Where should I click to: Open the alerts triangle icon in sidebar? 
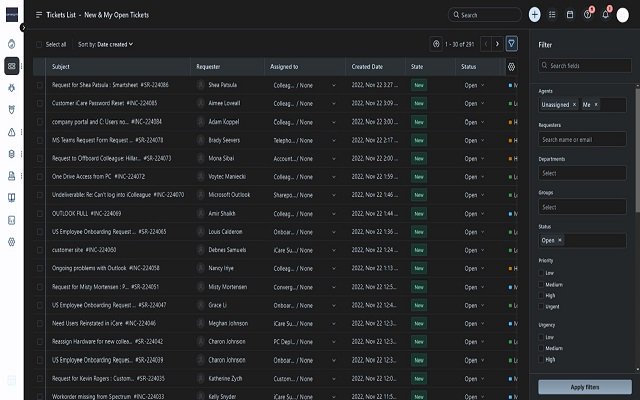tap(11, 132)
